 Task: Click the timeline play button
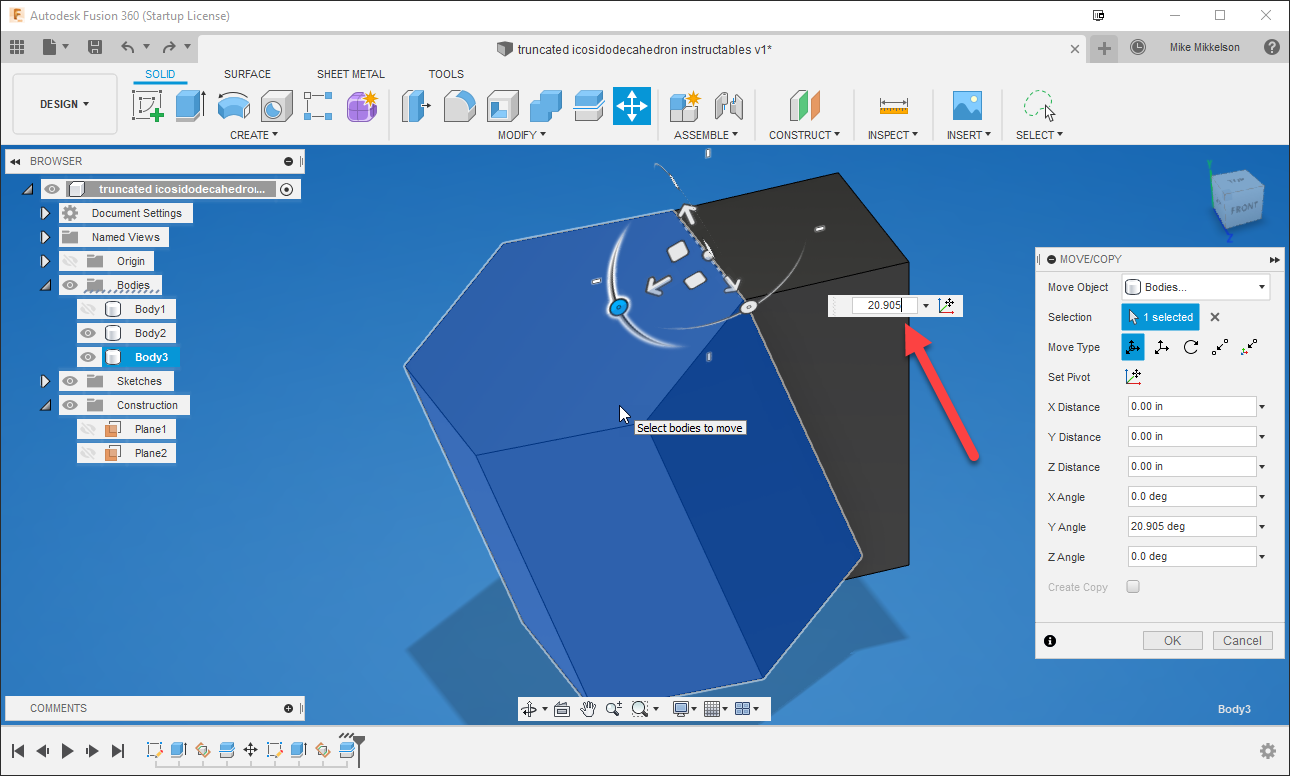66,750
